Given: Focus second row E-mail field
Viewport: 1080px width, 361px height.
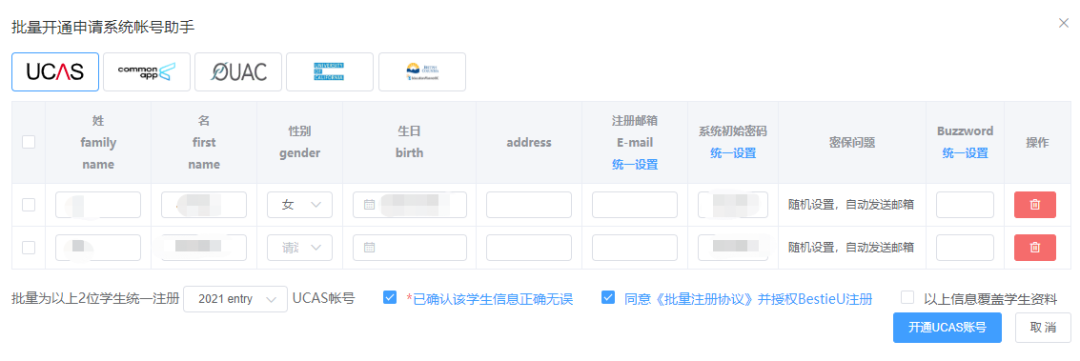Looking at the screenshot, I should click(634, 247).
